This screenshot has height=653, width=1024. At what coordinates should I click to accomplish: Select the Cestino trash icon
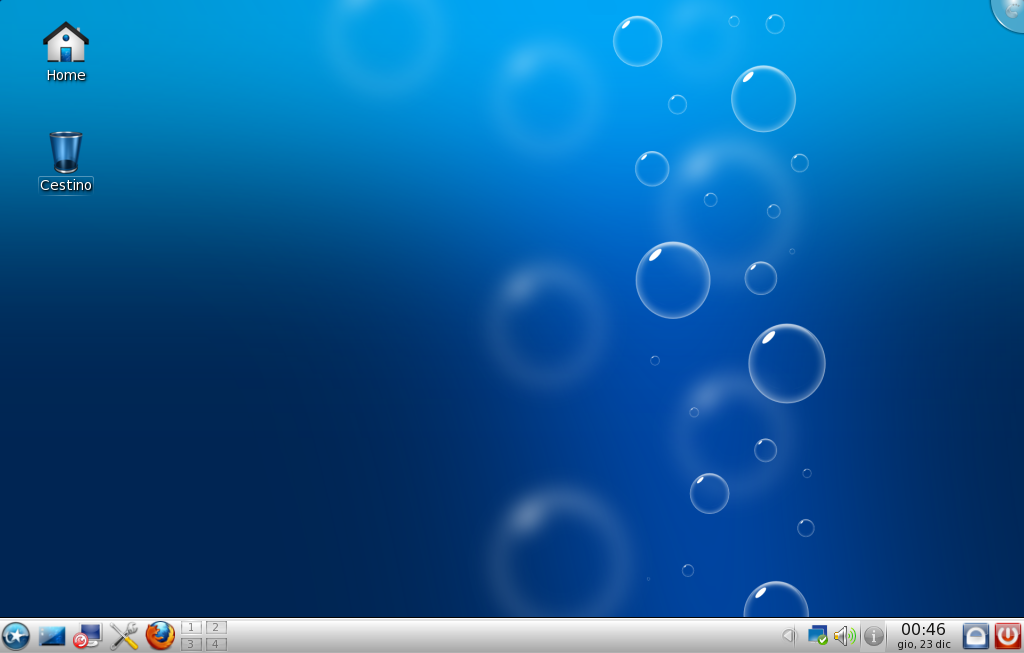[x=65, y=161]
